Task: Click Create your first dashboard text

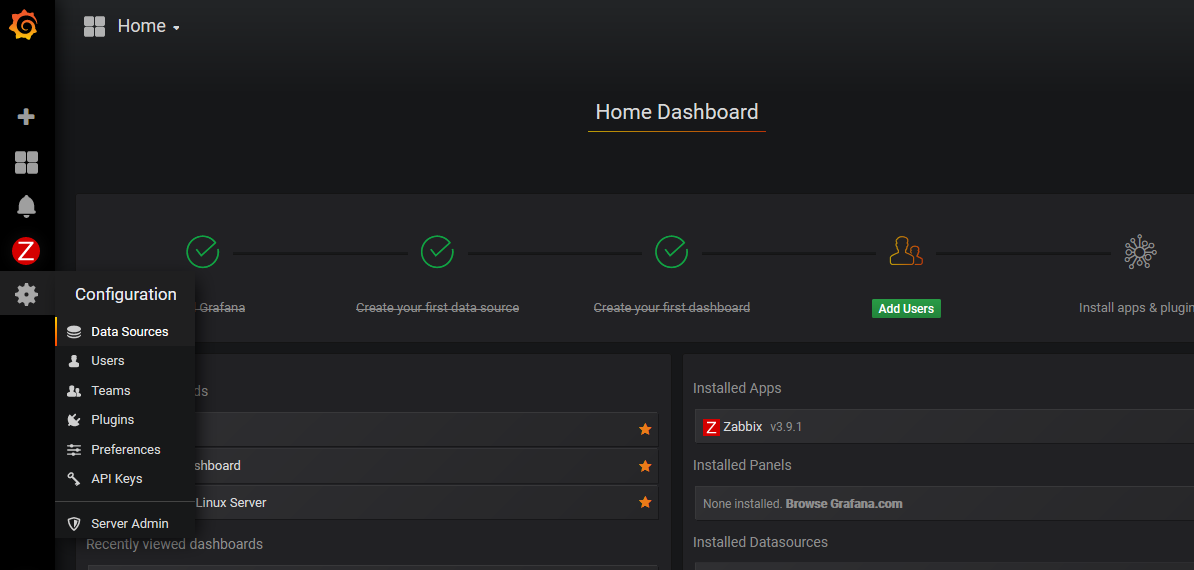Action: [672, 308]
